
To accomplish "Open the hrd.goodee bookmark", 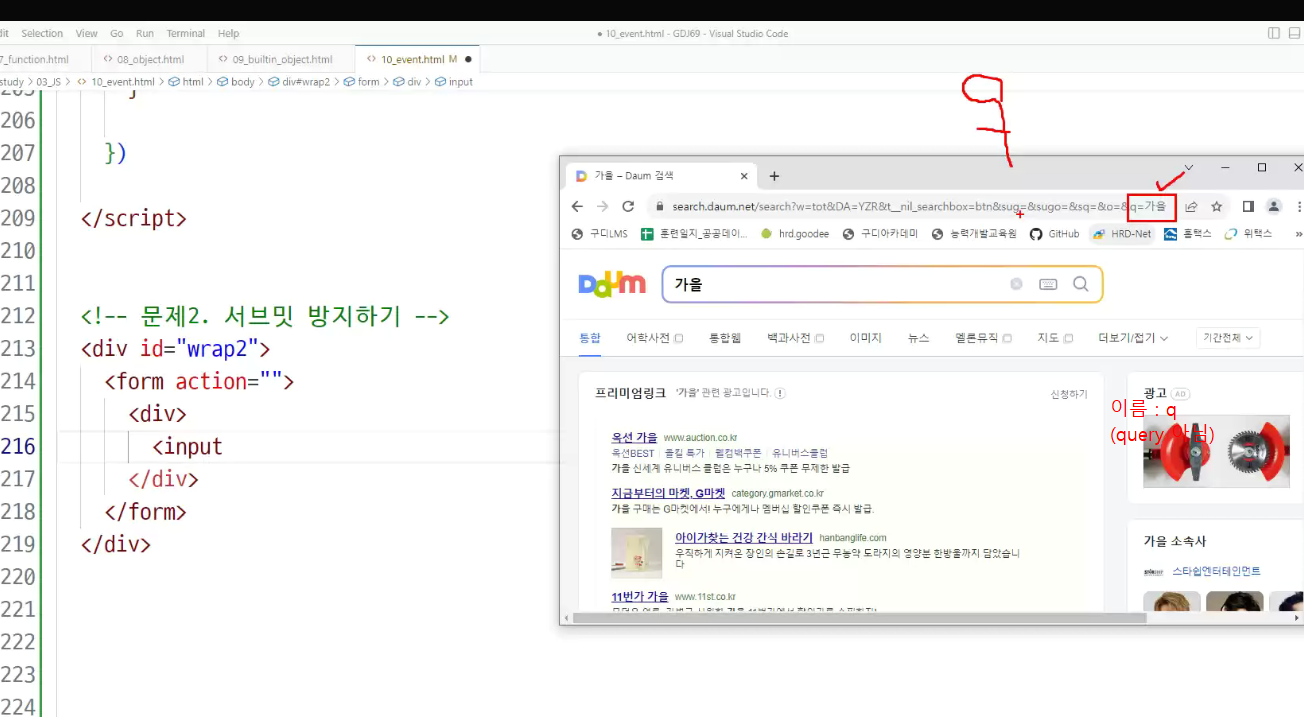I will [x=795, y=234].
